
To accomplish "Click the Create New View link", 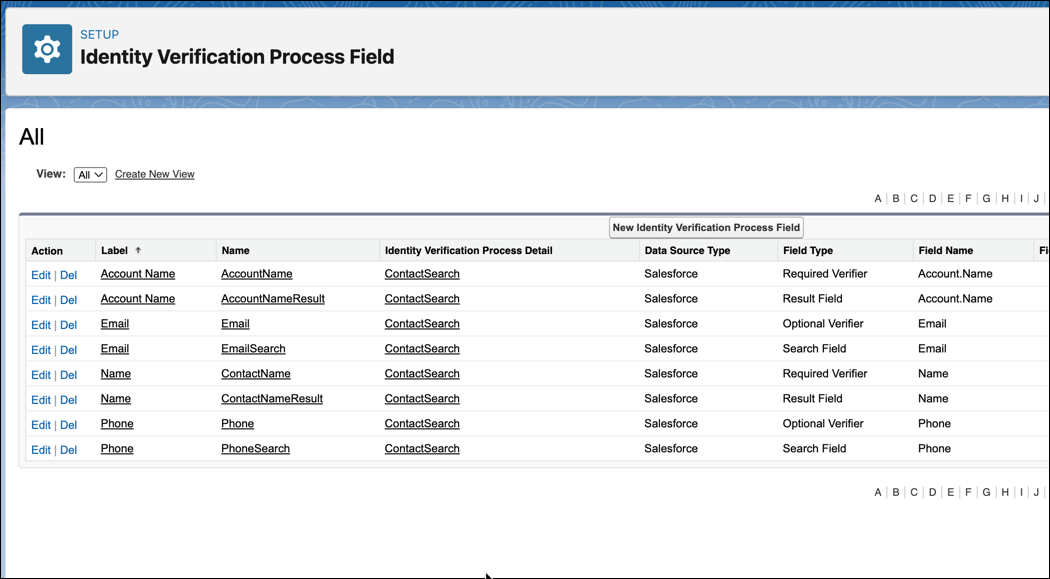I will pos(155,174).
